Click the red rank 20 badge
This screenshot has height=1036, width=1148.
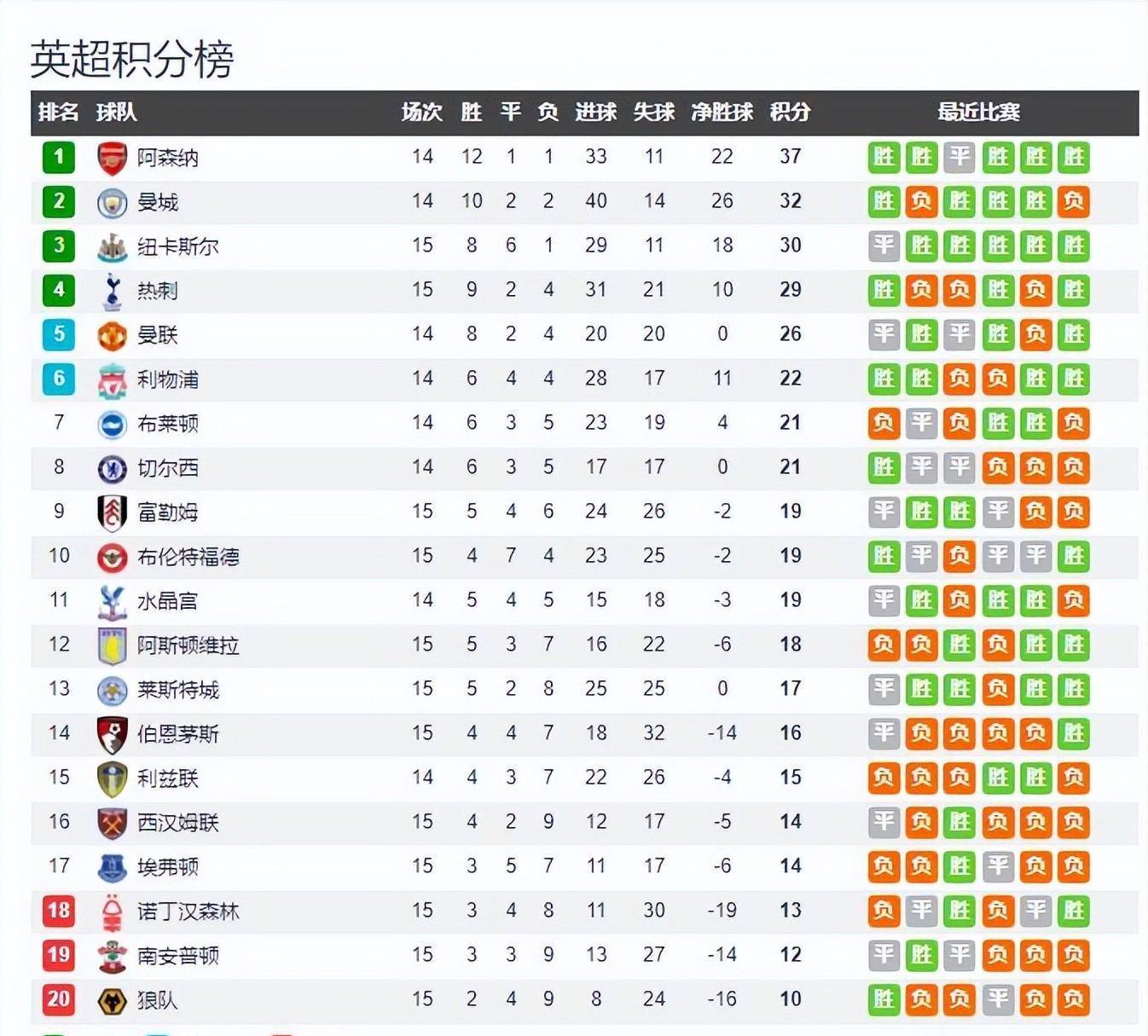[x=59, y=999]
